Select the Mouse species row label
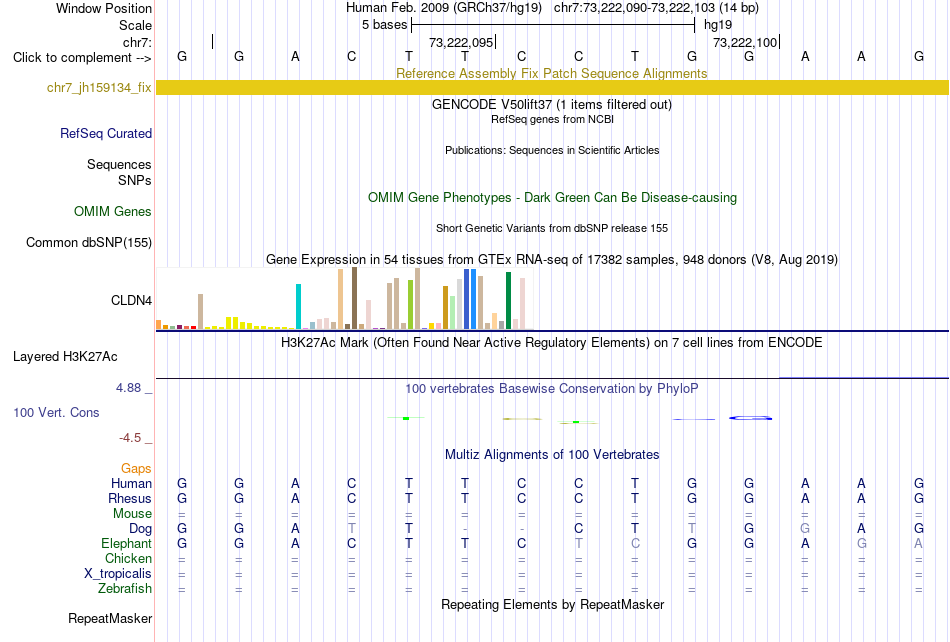This screenshot has width=950, height=642. pos(132,514)
